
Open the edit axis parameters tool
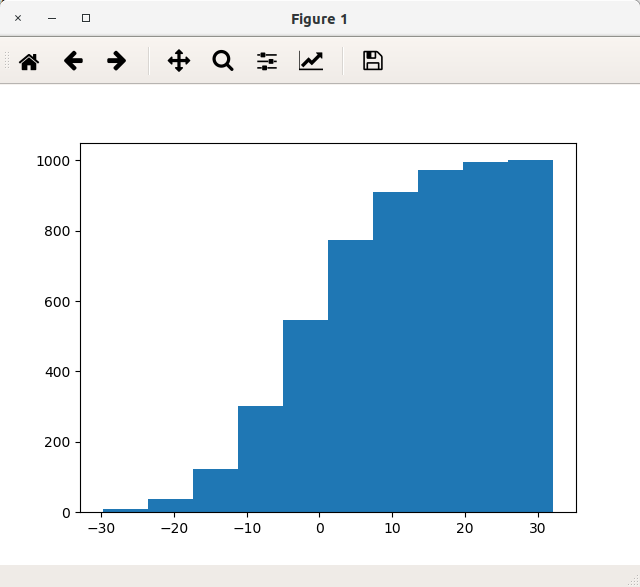point(311,61)
